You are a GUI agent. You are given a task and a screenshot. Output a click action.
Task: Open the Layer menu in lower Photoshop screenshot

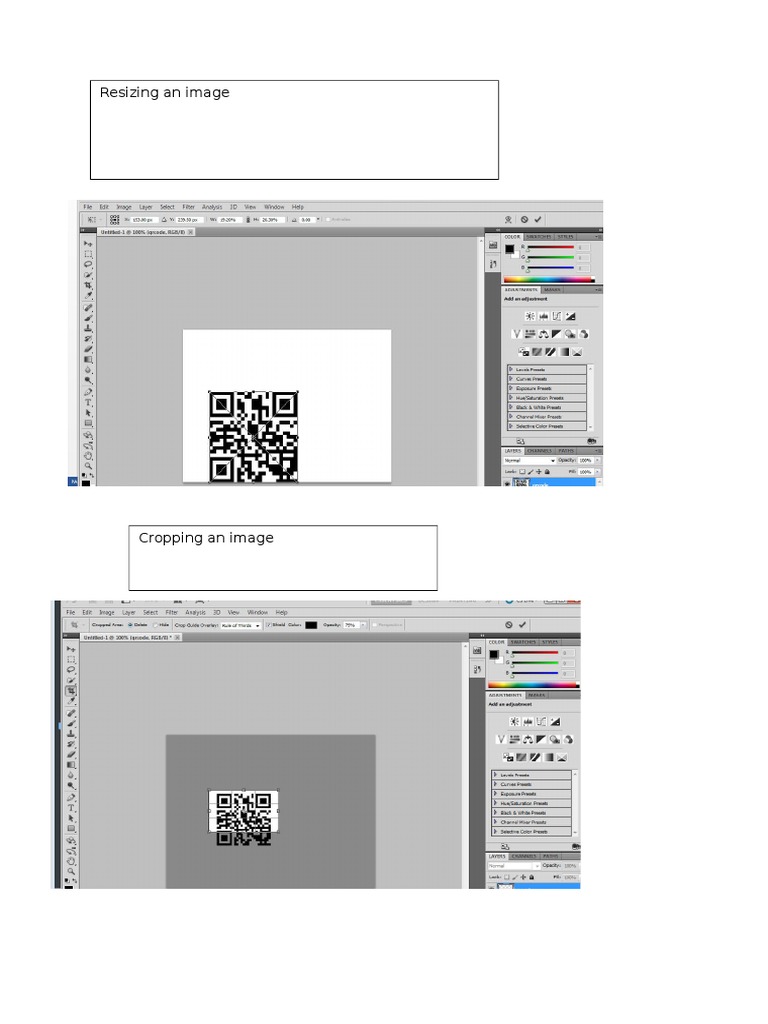129,613
